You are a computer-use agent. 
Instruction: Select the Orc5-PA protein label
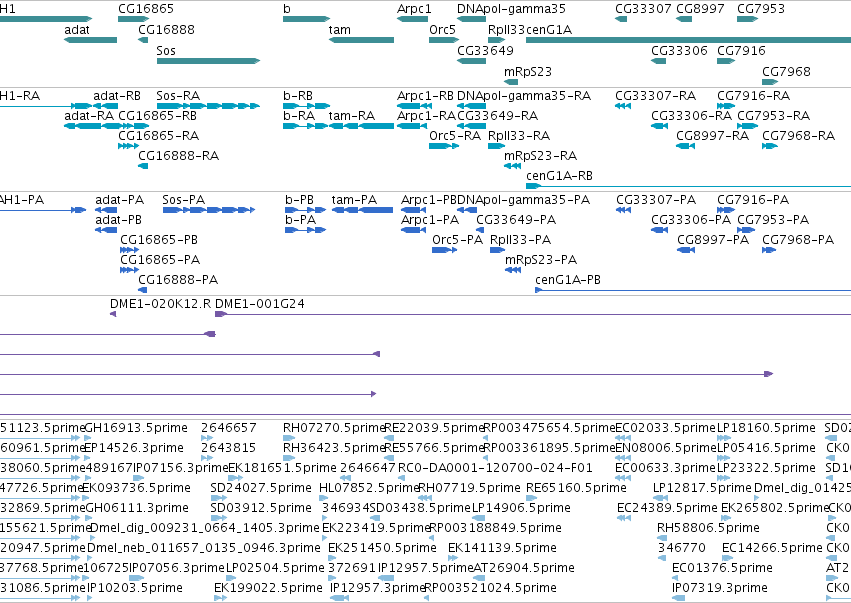(458, 240)
